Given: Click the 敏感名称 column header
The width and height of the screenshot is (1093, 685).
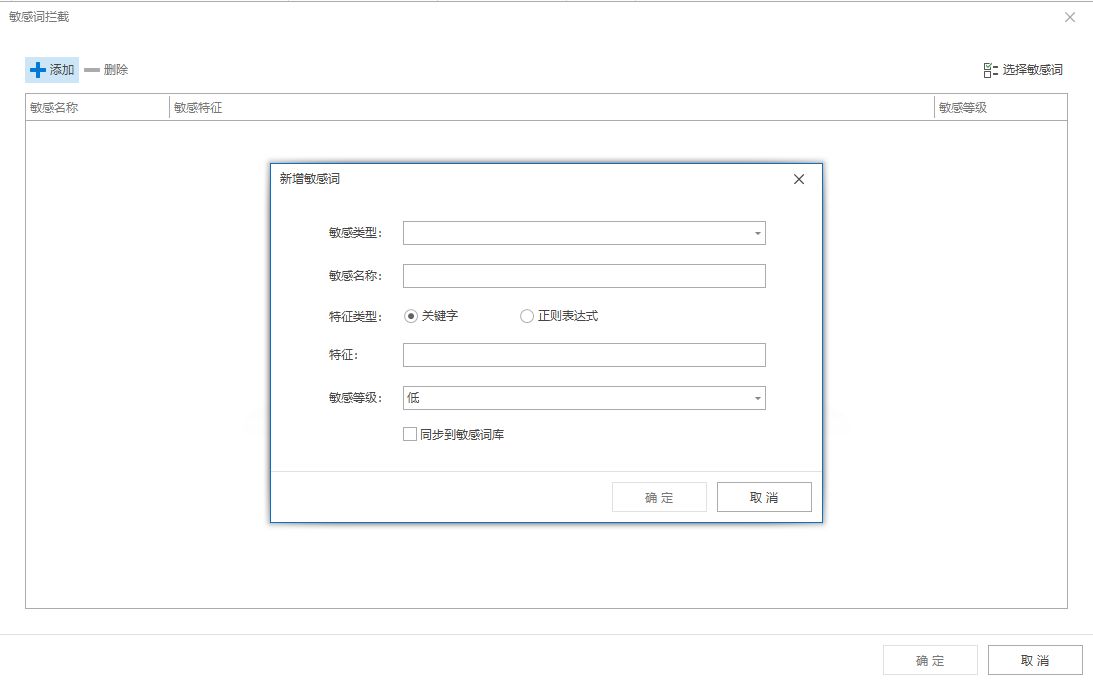Looking at the screenshot, I should [97, 107].
